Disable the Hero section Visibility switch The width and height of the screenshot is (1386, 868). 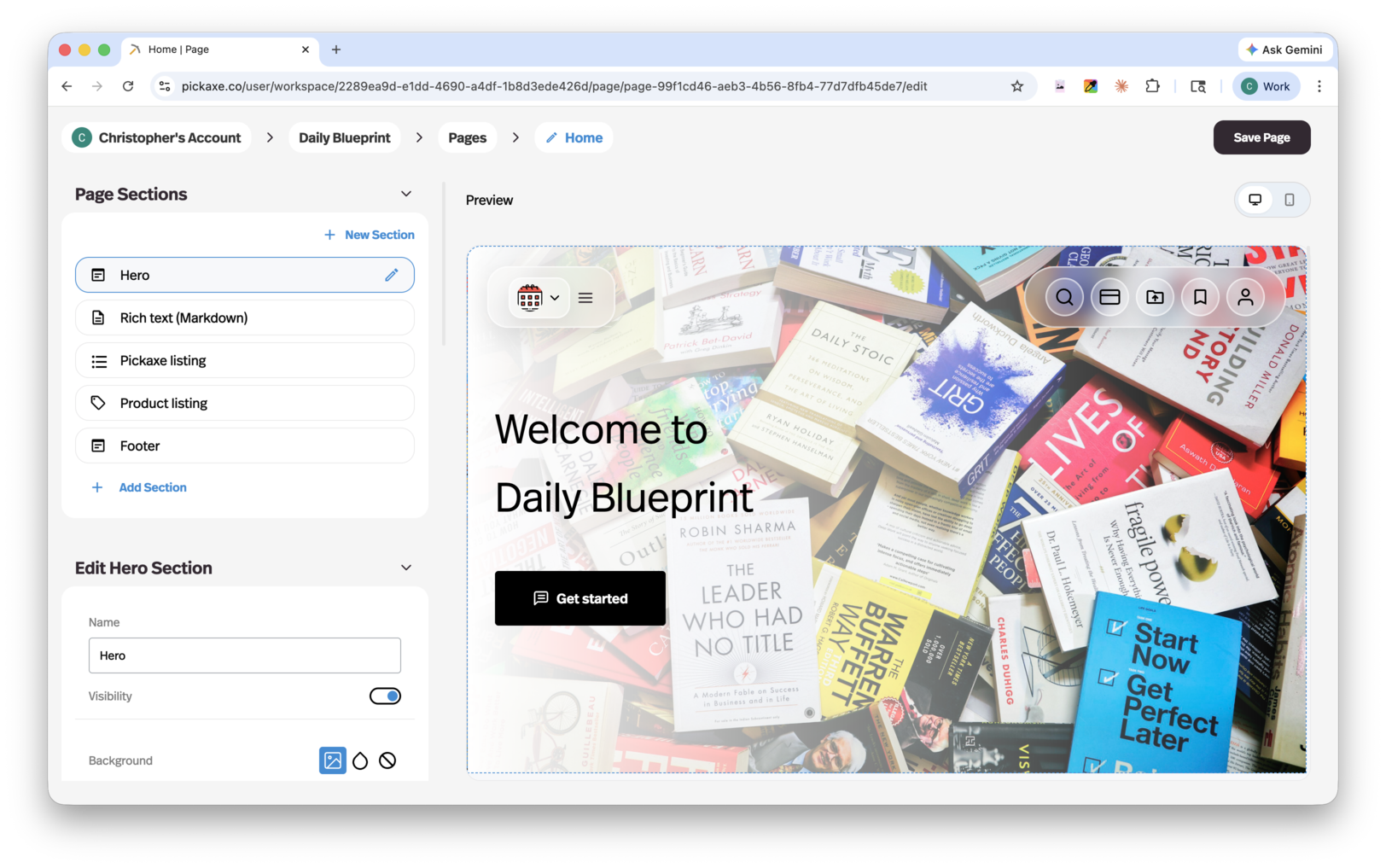tap(385, 696)
